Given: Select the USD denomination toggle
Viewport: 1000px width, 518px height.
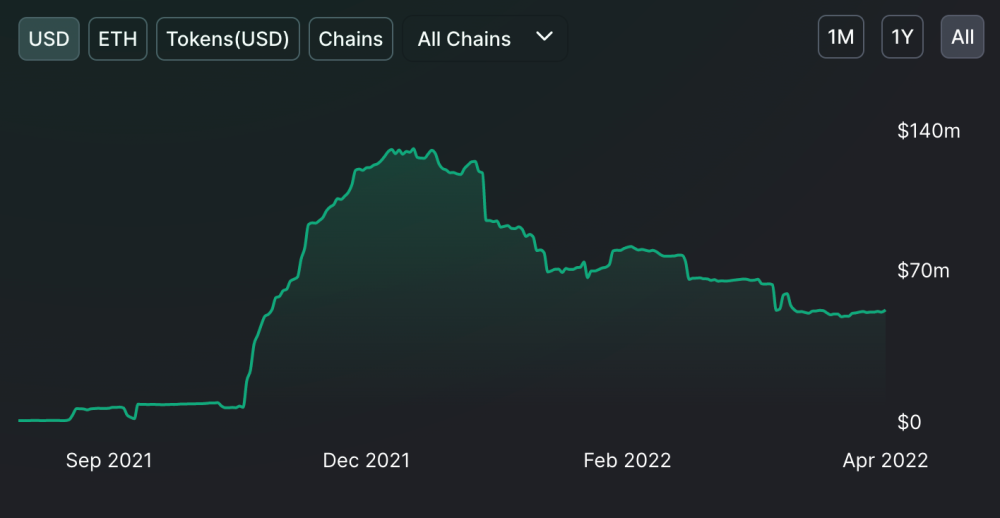Looking at the screenshot, I should click(49, 39).
